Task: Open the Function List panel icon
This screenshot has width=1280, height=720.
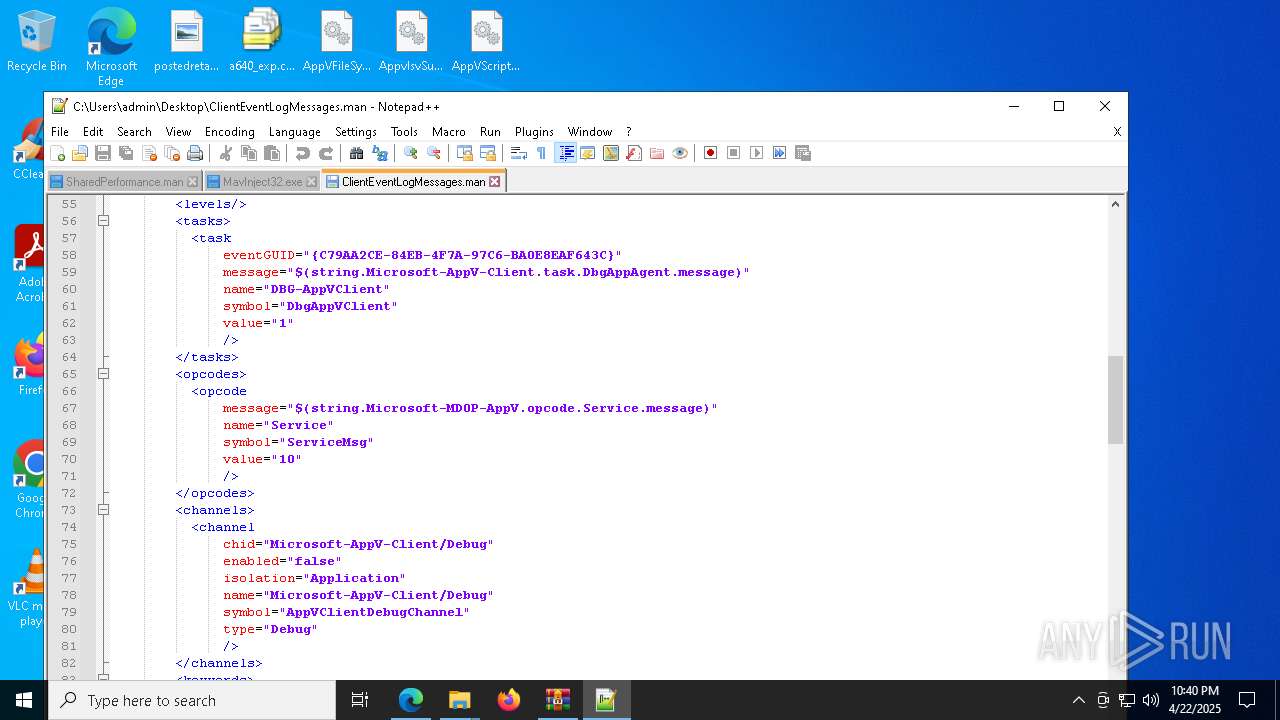Action: coord(634,153)
